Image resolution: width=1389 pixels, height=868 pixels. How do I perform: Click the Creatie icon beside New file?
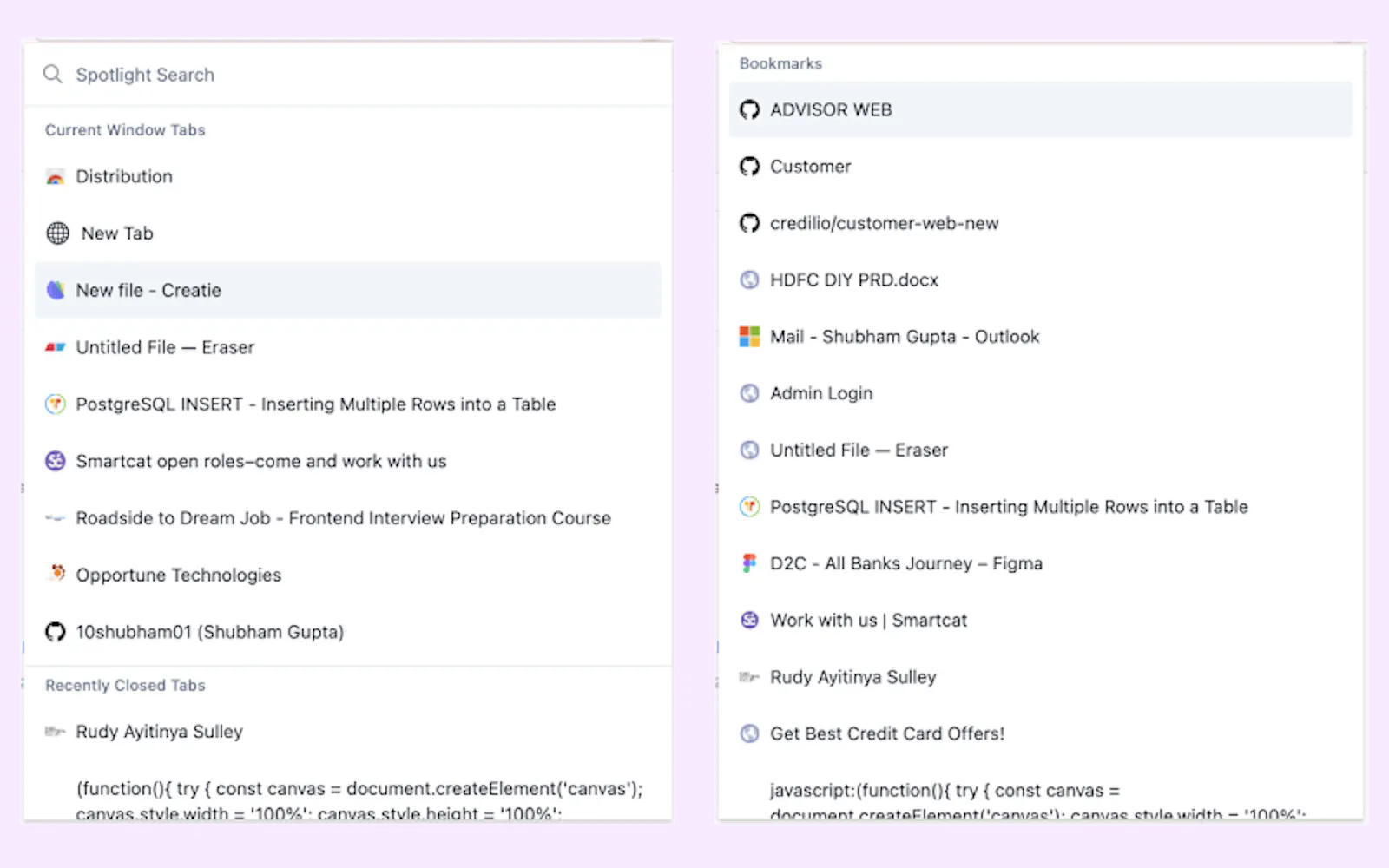56,290
